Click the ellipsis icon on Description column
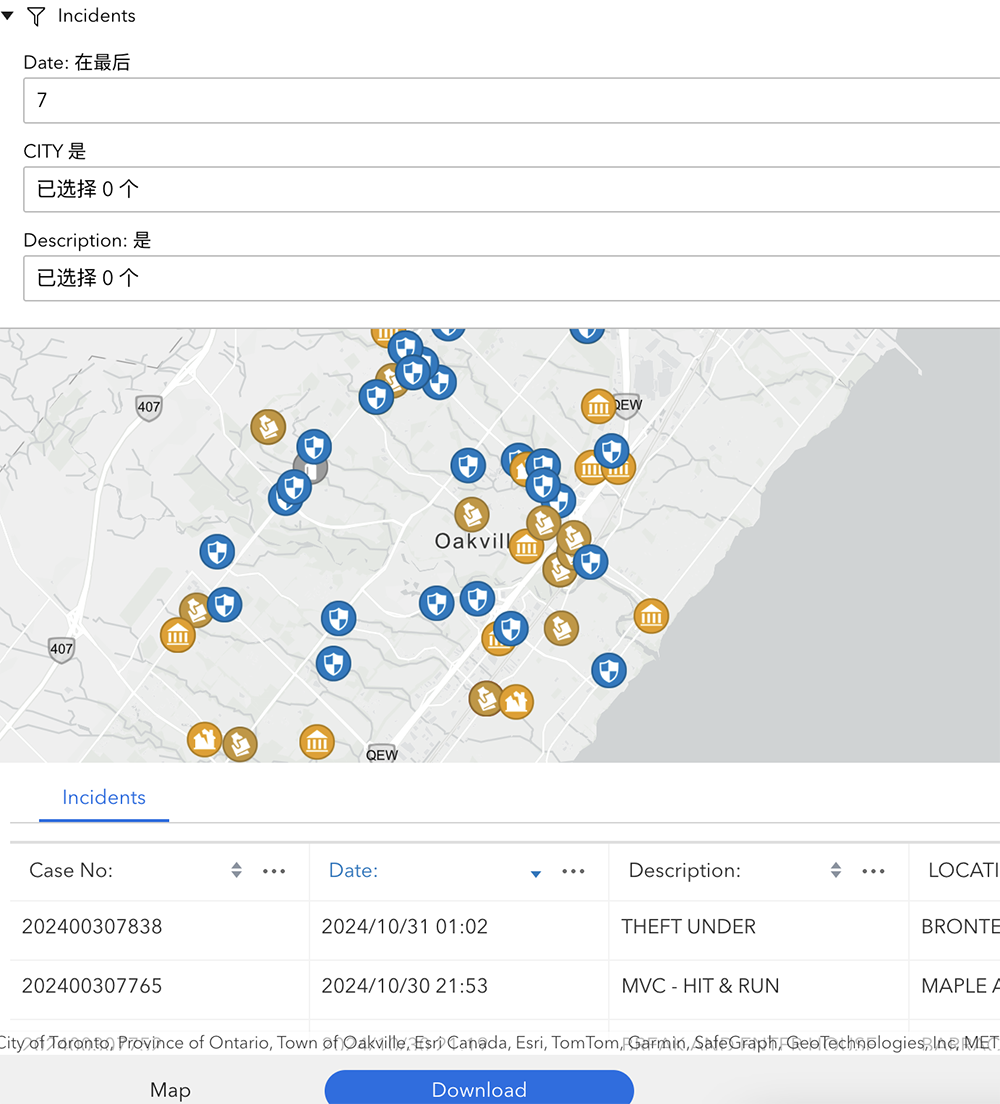This screenshot has width=1000, height=1104. point(873,870)
